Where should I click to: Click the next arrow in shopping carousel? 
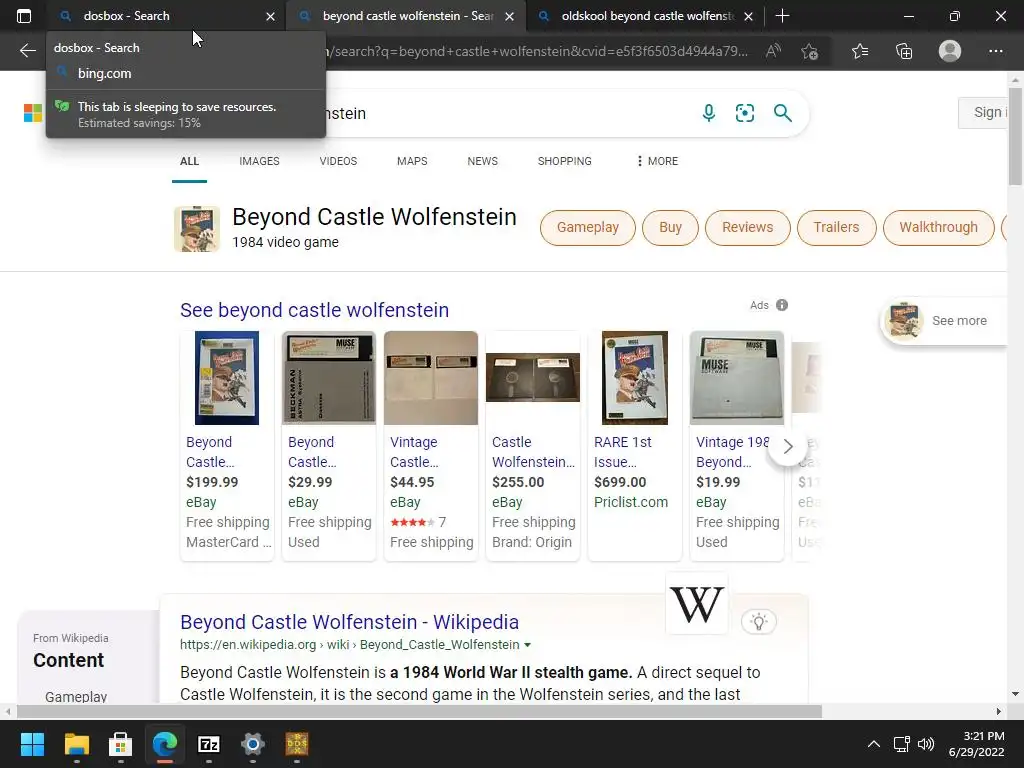(x=788, y=447)
